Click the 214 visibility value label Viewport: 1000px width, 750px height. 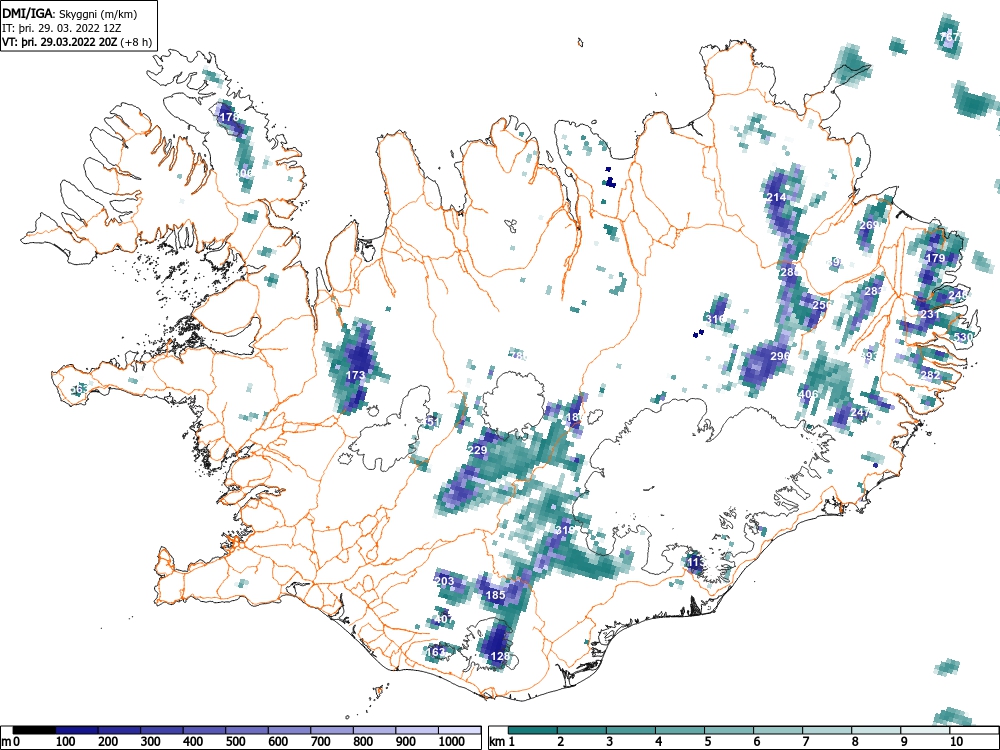[x=776, y=197]
